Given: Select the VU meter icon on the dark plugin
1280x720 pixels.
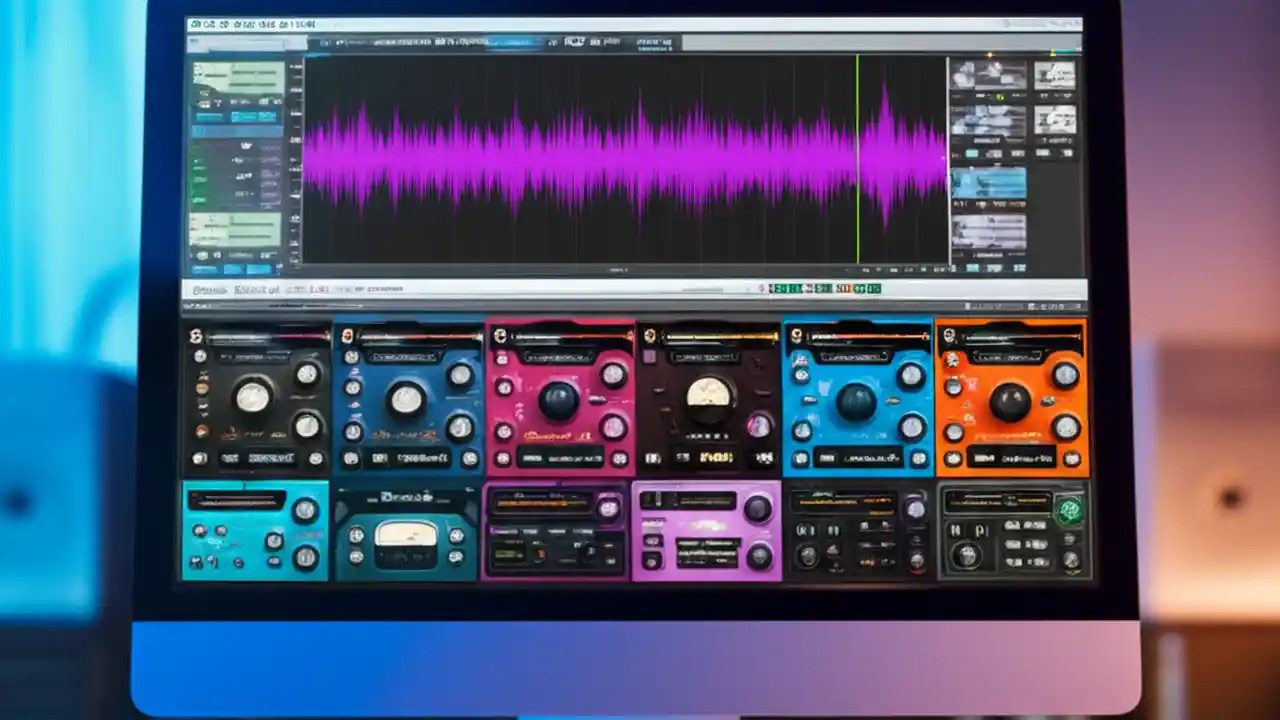Looking at the screenshot, I should point(708,396).
